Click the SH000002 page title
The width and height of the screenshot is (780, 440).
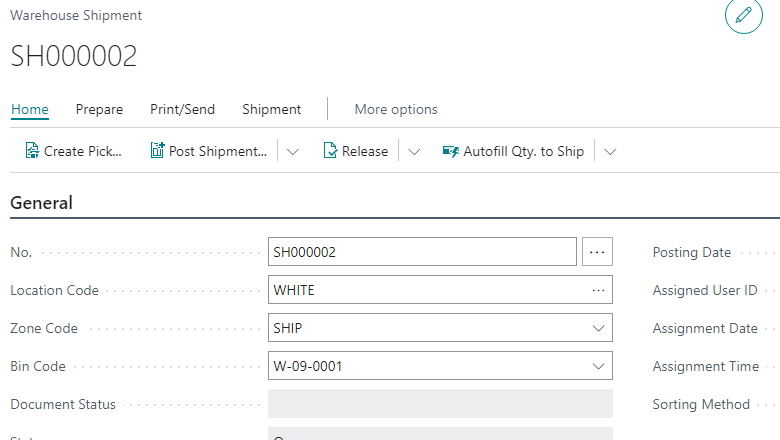click(x=74, y=56)
